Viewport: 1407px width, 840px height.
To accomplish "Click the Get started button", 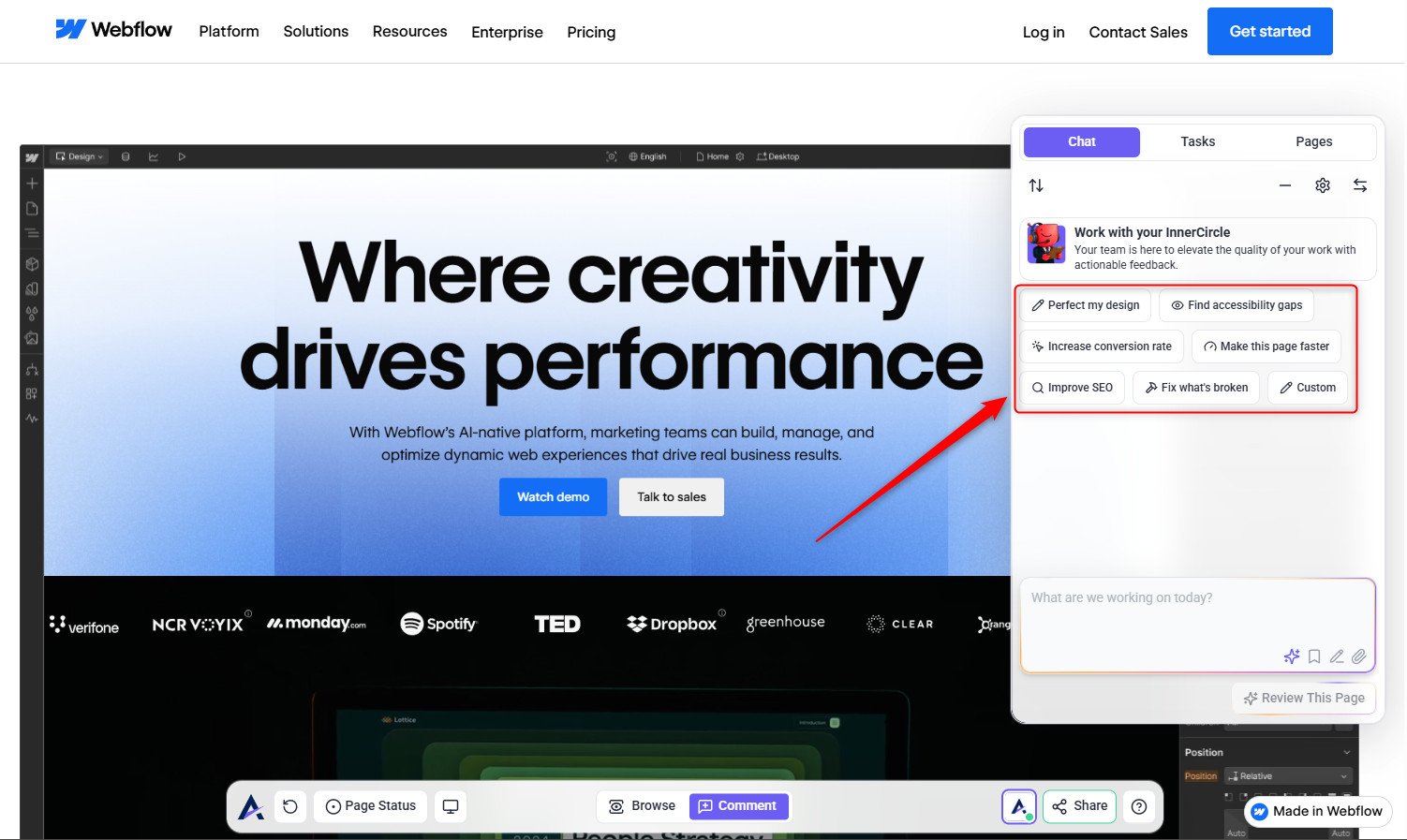I will 1269,32.
